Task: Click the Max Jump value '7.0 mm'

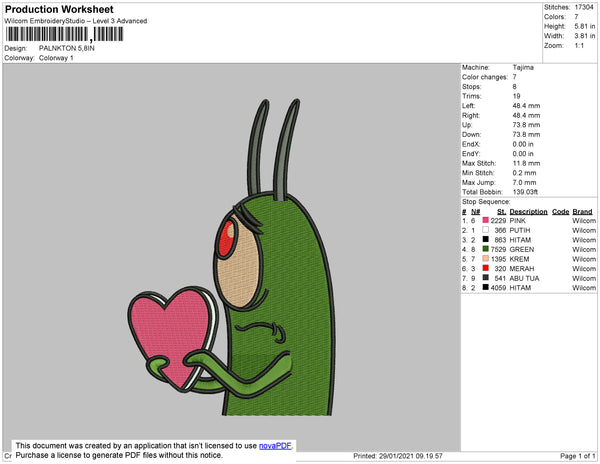Action: click(x=525, y=182)
